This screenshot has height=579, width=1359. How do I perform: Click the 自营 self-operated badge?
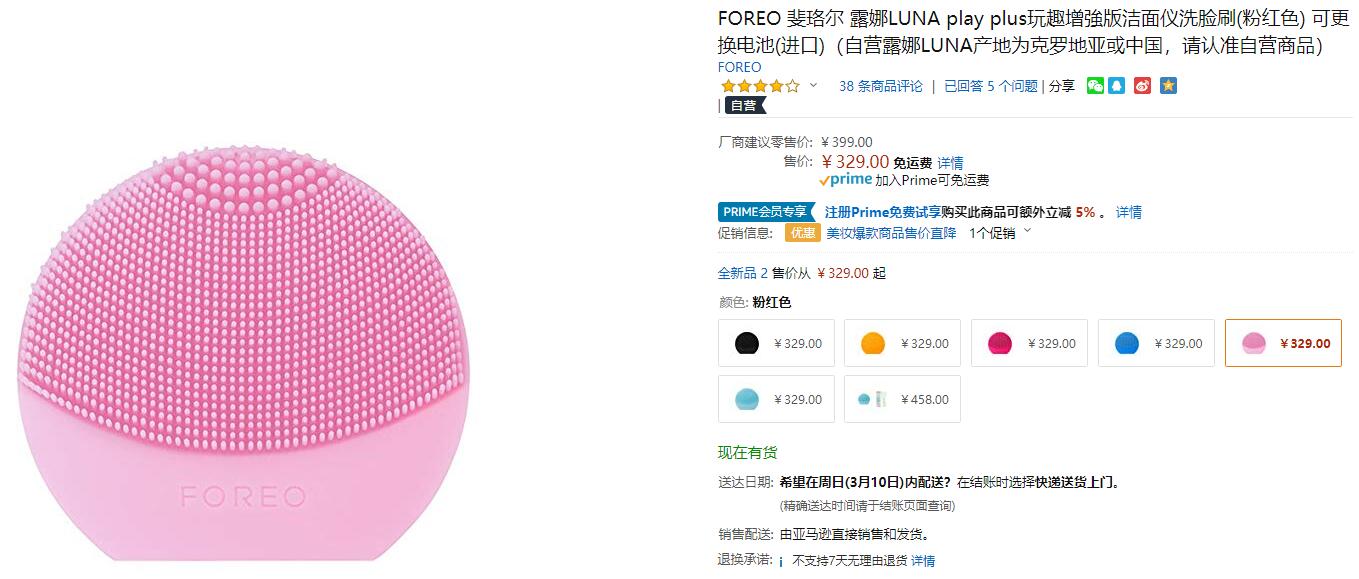744,105
